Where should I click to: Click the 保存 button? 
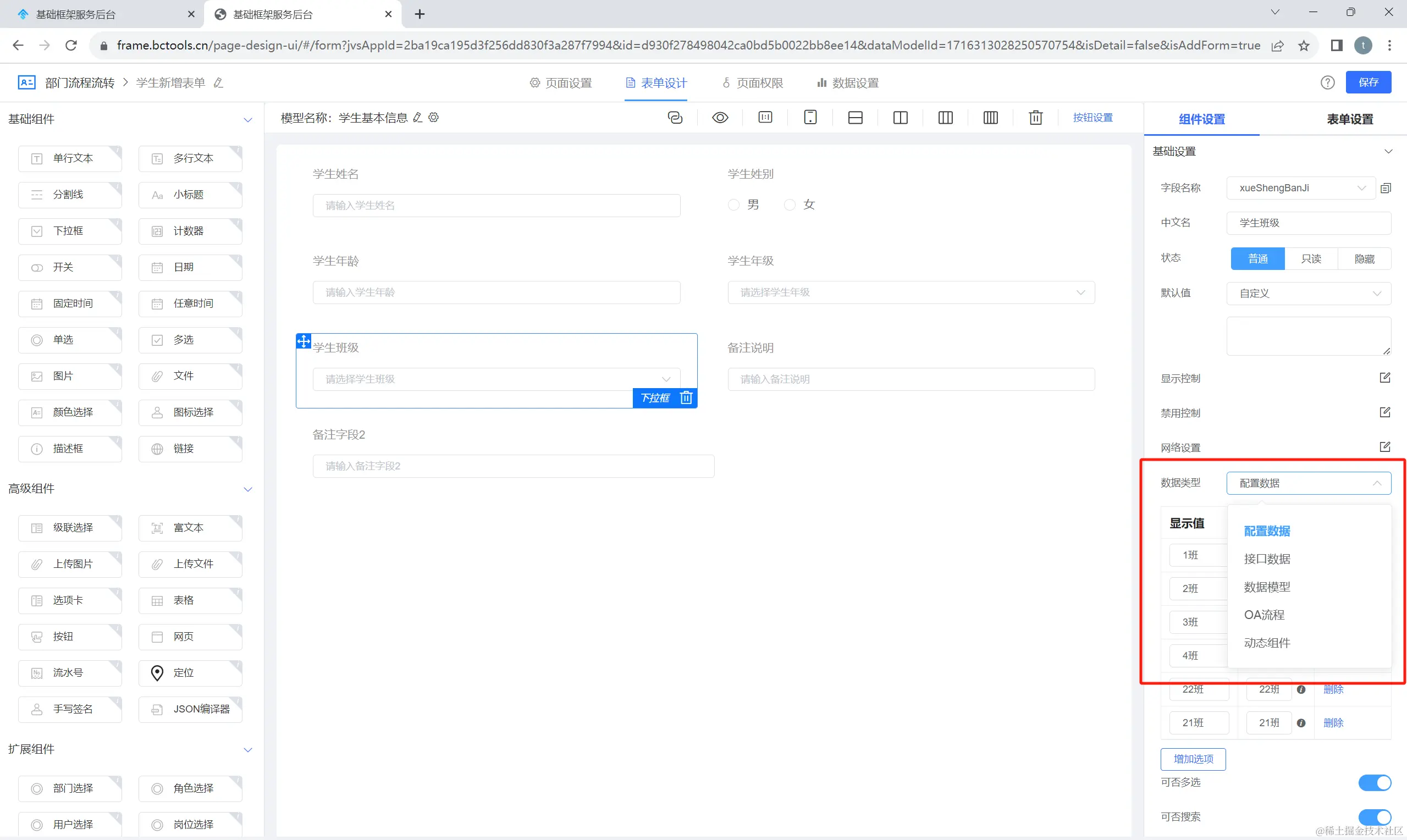pos(1367,82)
